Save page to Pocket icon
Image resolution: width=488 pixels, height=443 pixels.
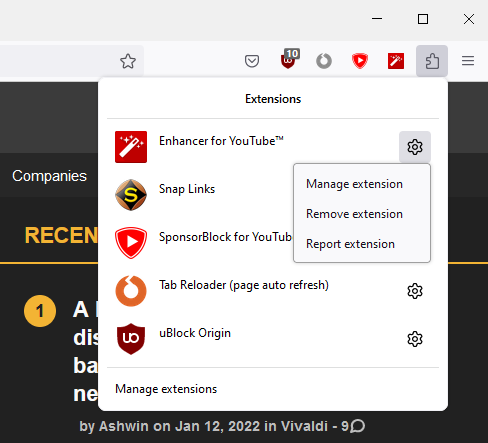coord(252,61)
